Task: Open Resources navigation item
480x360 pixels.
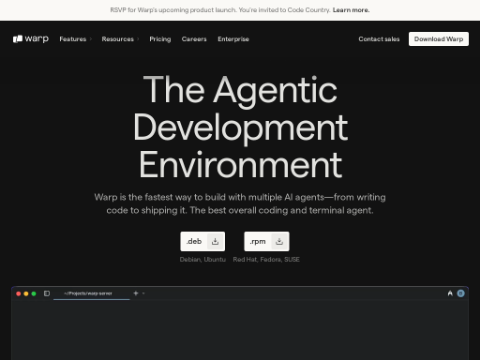Action: (x=118, y=39)
